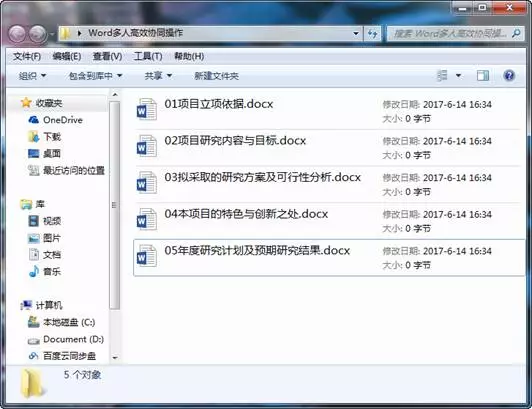Open the address bar history dropdown
Screen dimensions: 532x409
(x=356, y=33)
